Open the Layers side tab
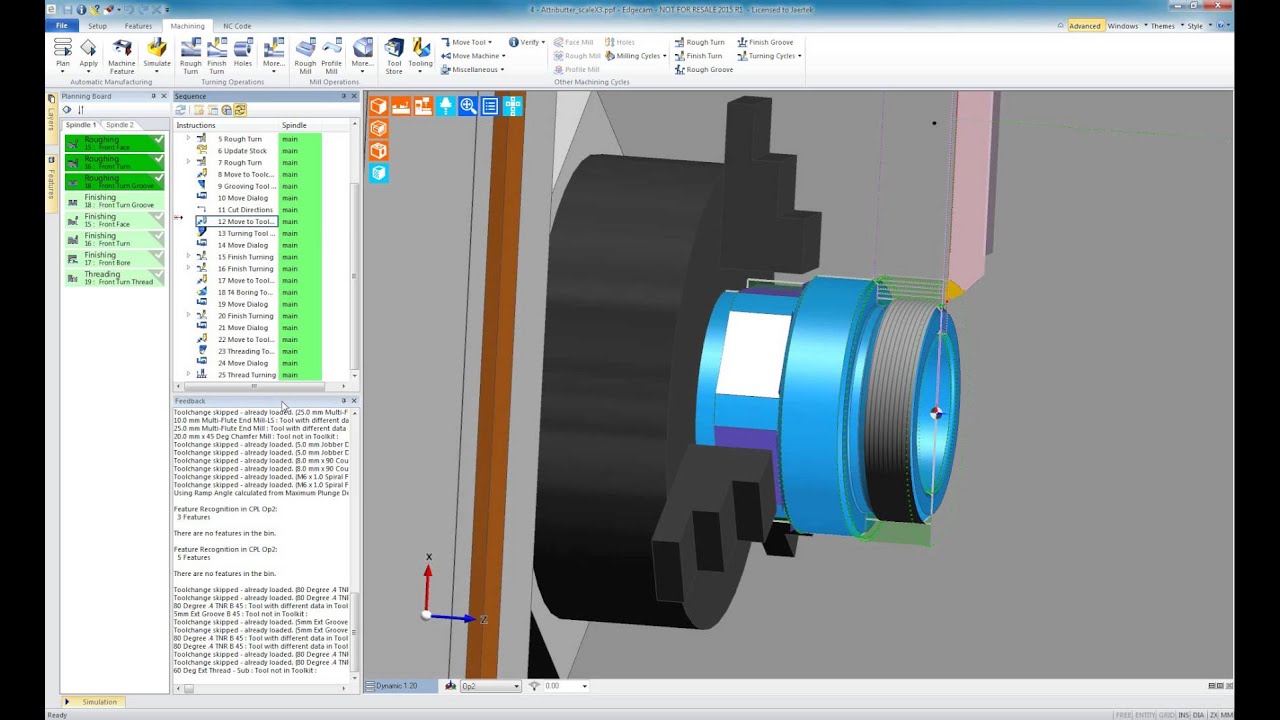1280x720 pixels. pos(51,117)
